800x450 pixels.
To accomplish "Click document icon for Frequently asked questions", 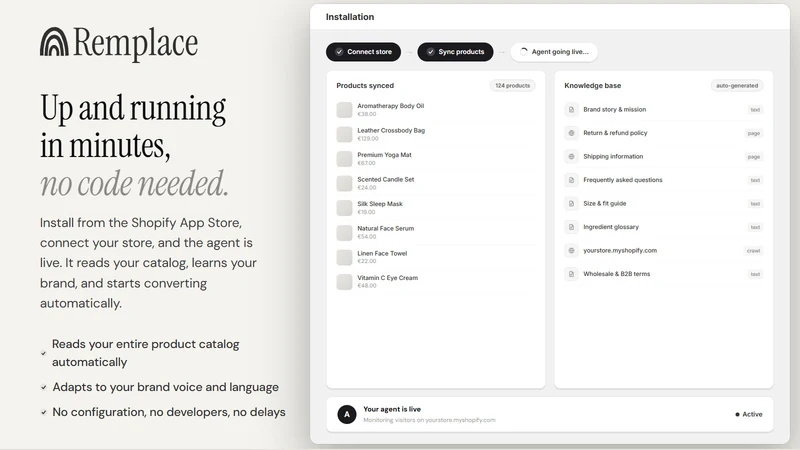I will tap(571, 180).
